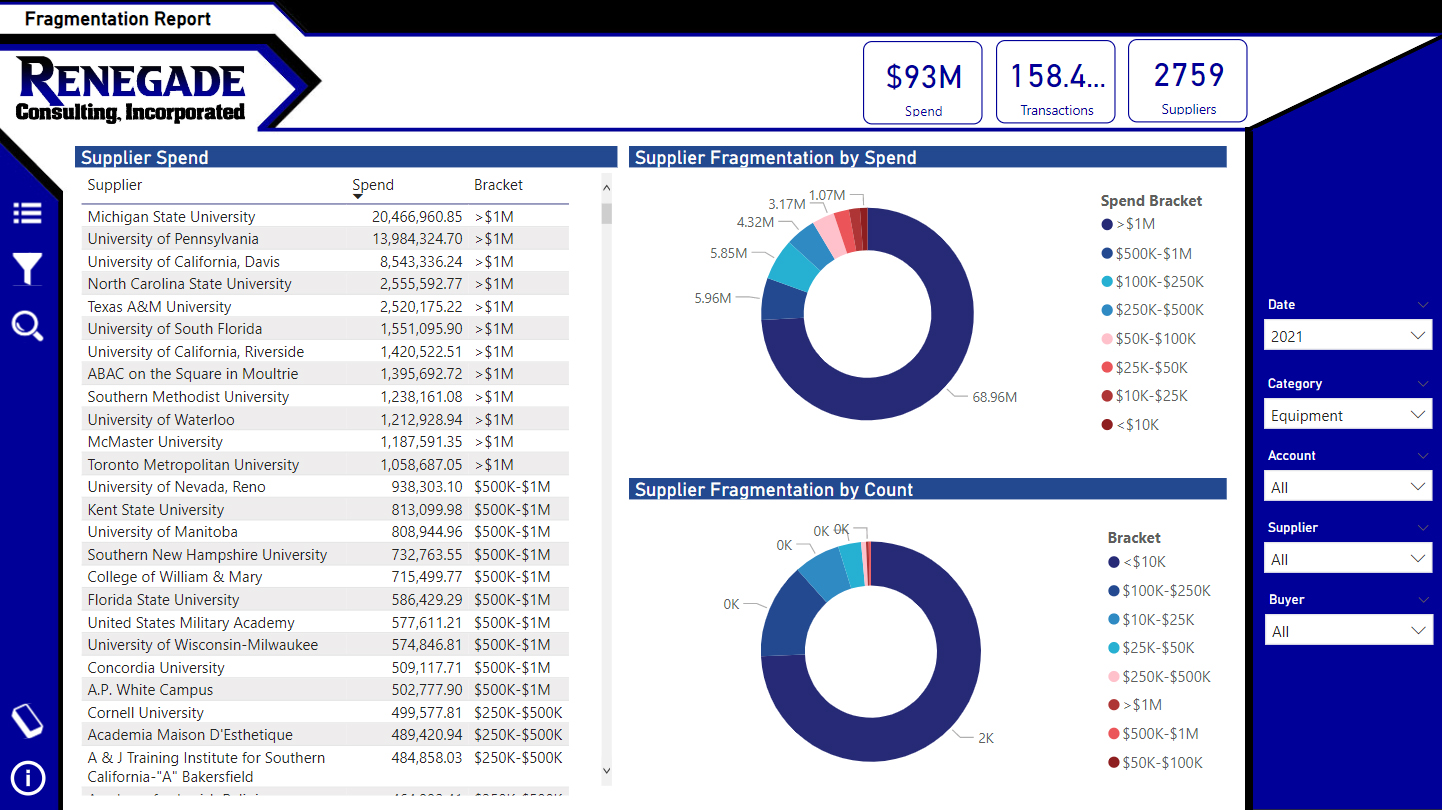1442x810 pixels.
Task: Open the Date dropdown showing 2021
Action: pyautogui.click(x=1348, y=336)
